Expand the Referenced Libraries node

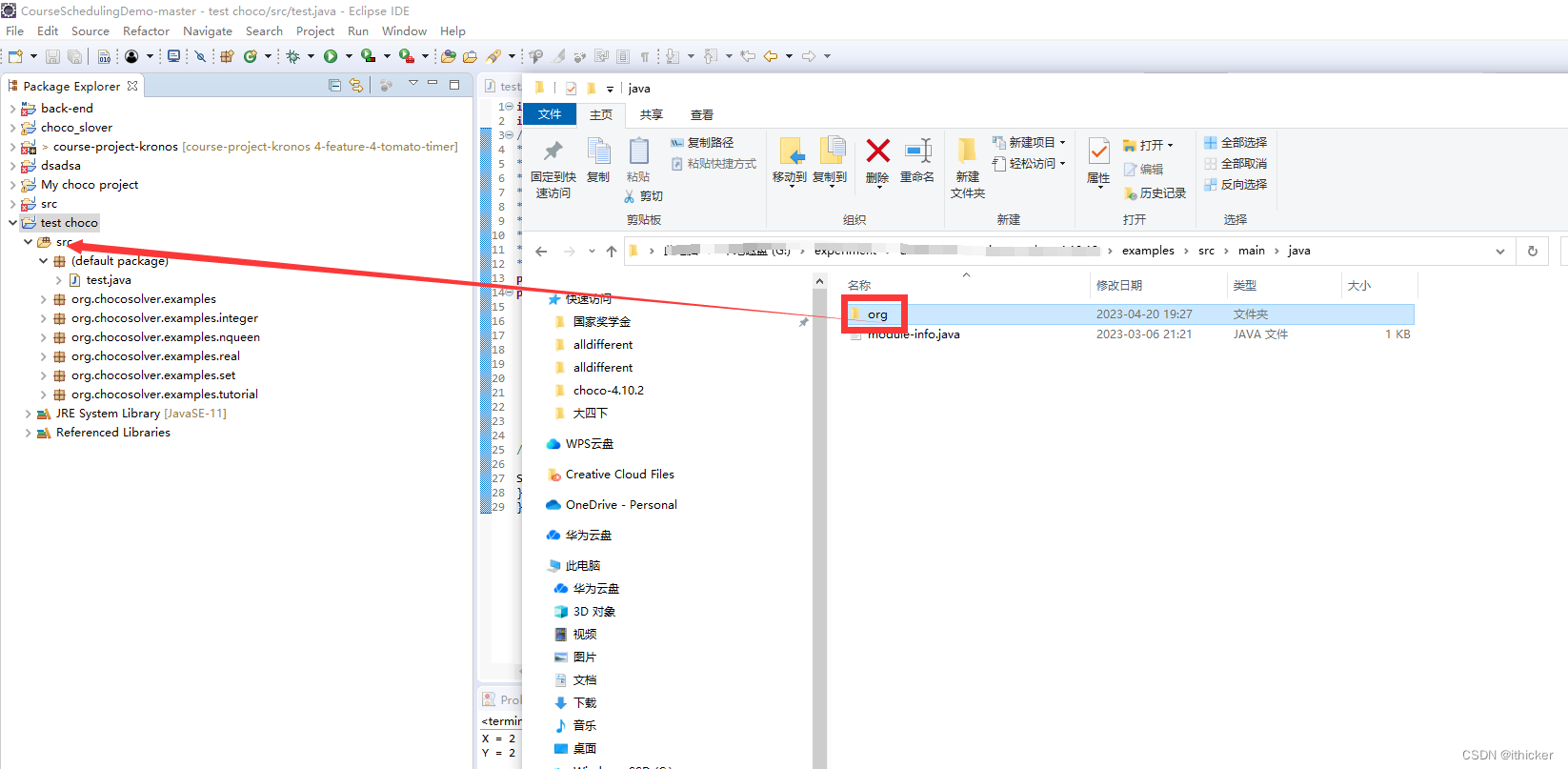coord(29,432)
